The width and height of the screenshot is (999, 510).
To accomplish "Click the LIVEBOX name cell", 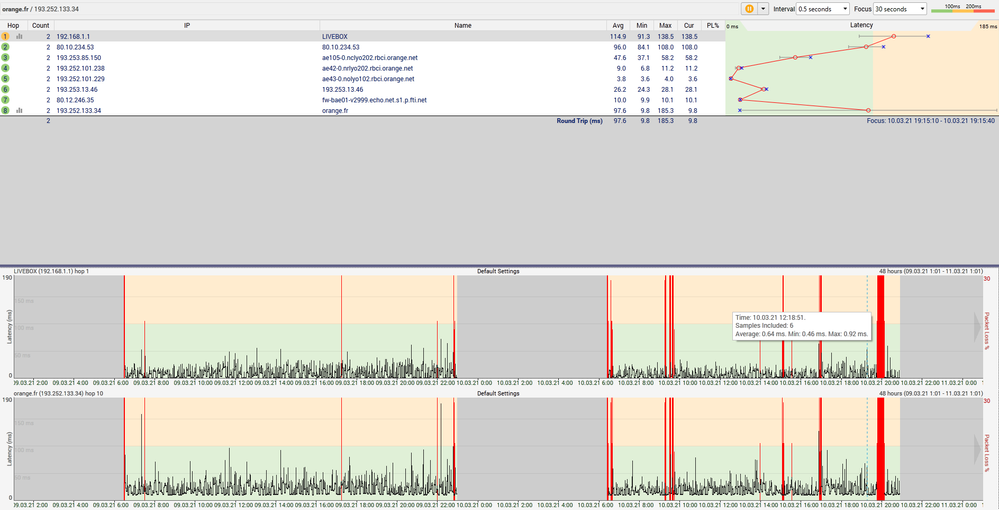I will point(335,37).
